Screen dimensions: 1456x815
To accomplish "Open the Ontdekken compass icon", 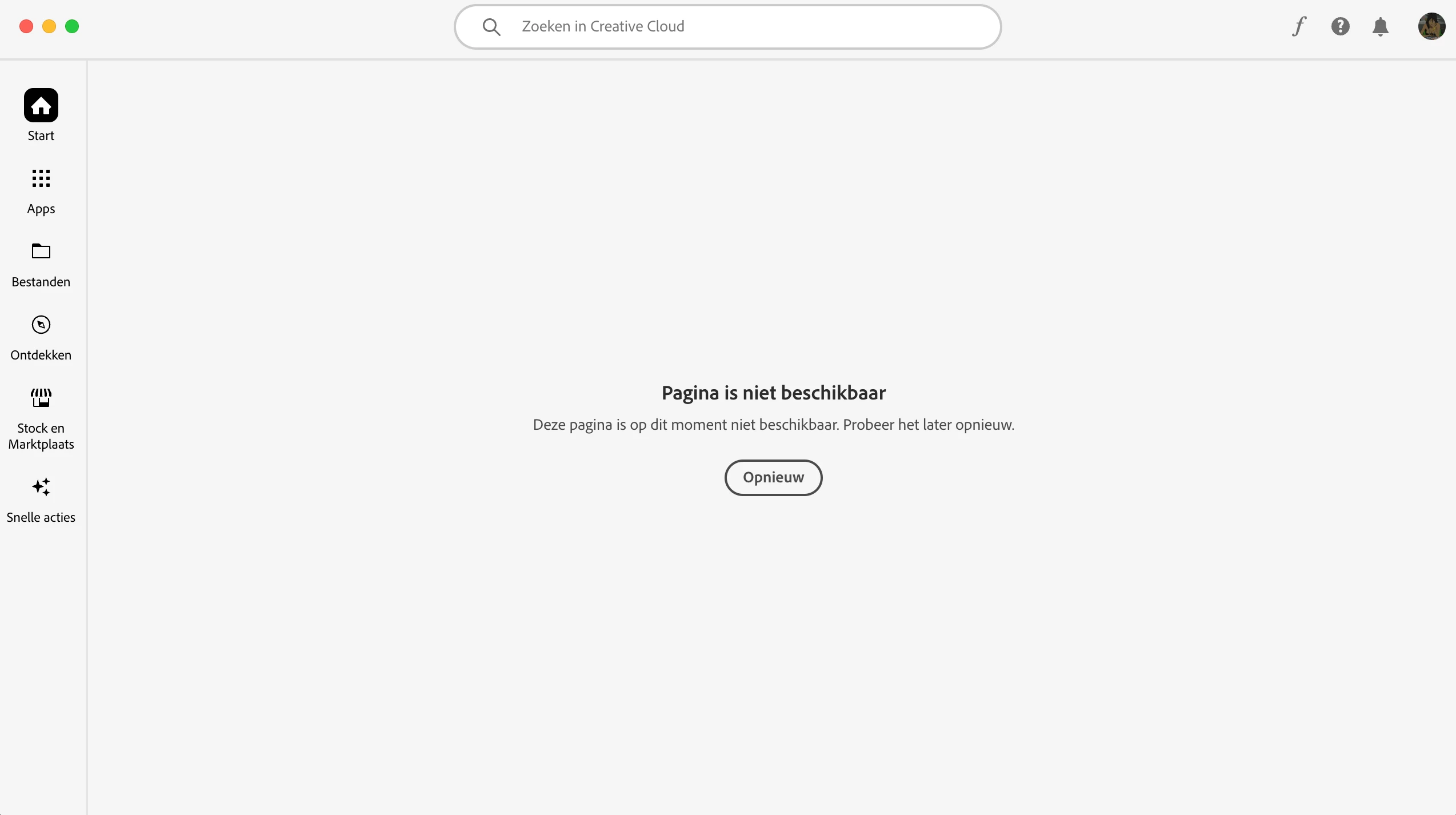I will (x=41, y=325).
